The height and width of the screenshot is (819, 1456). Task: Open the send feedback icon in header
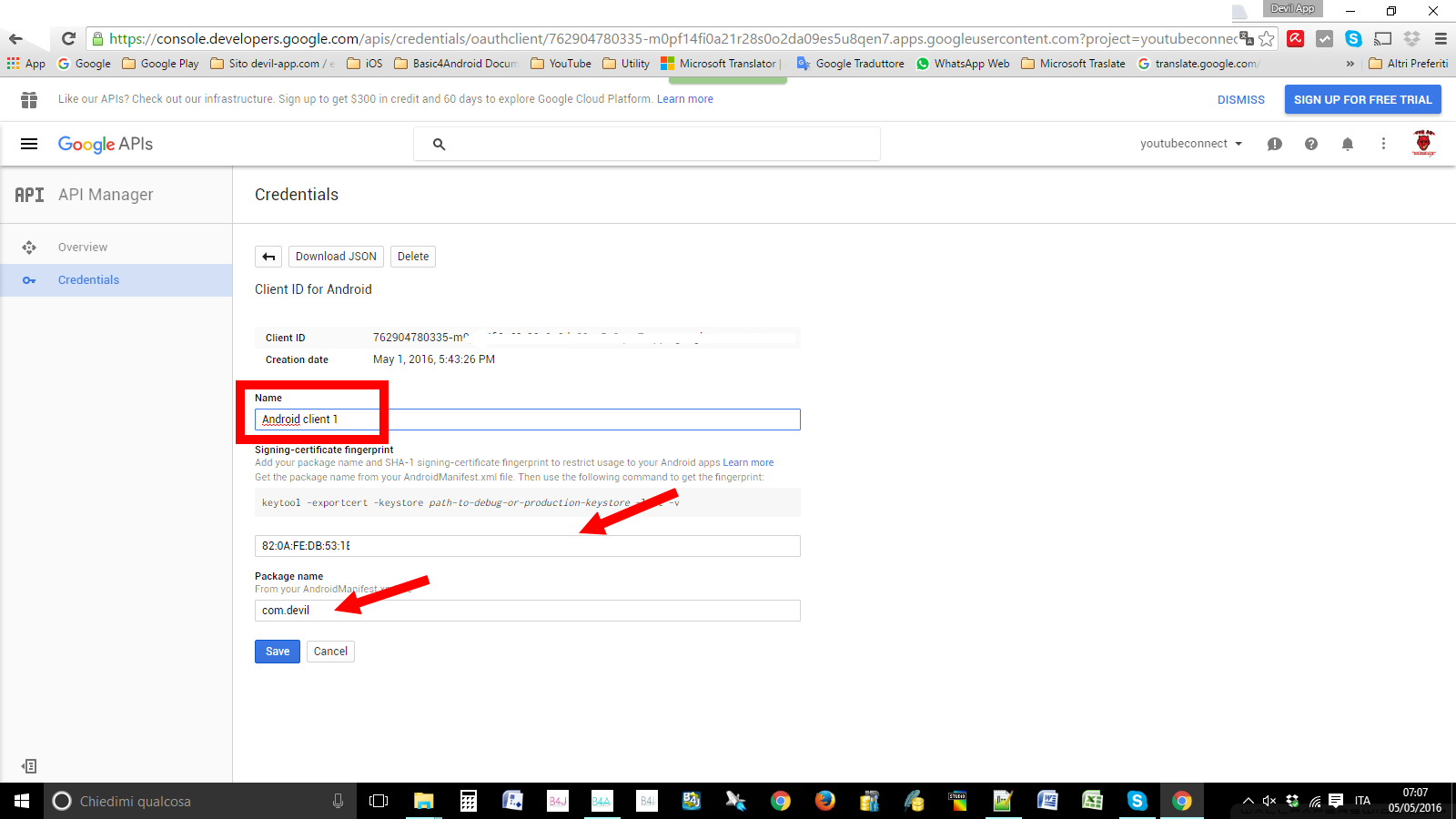pyautogui.click(x=1275, y=144)
